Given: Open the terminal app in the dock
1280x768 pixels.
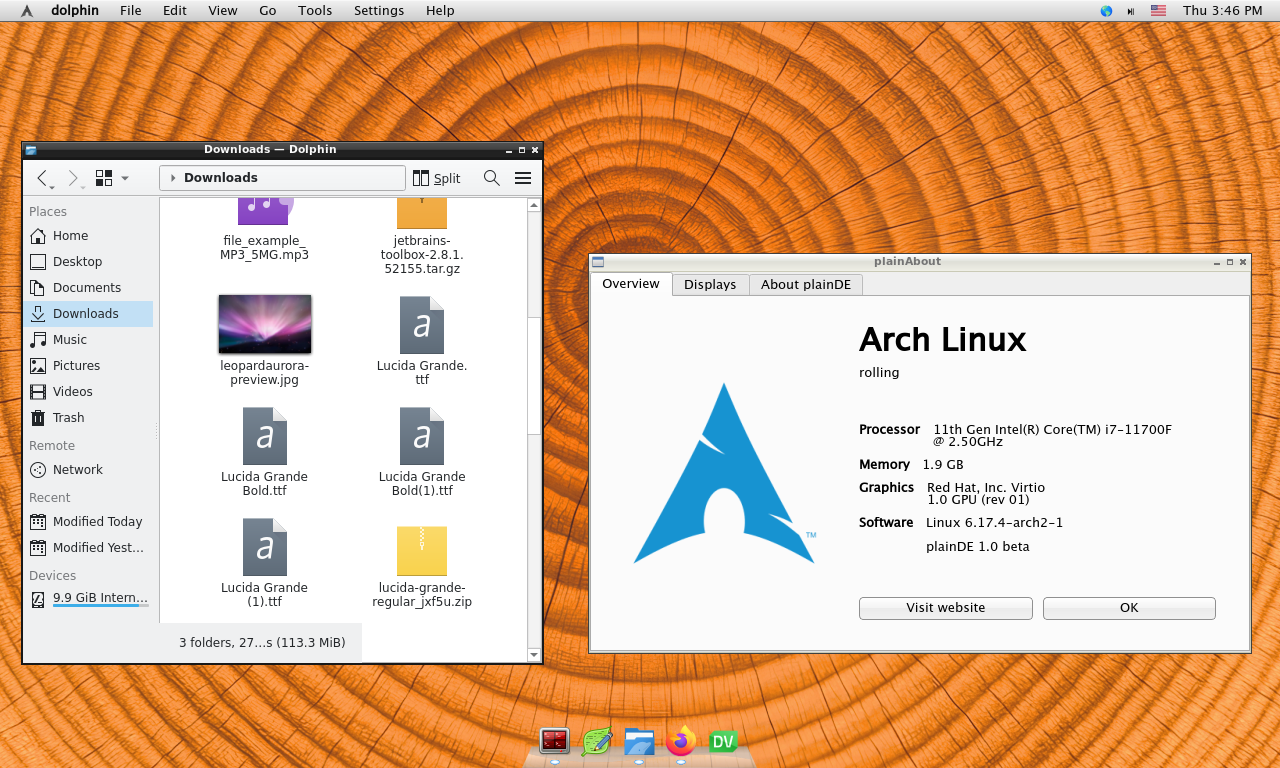Looking at the screenshot, I should (554, 741).
